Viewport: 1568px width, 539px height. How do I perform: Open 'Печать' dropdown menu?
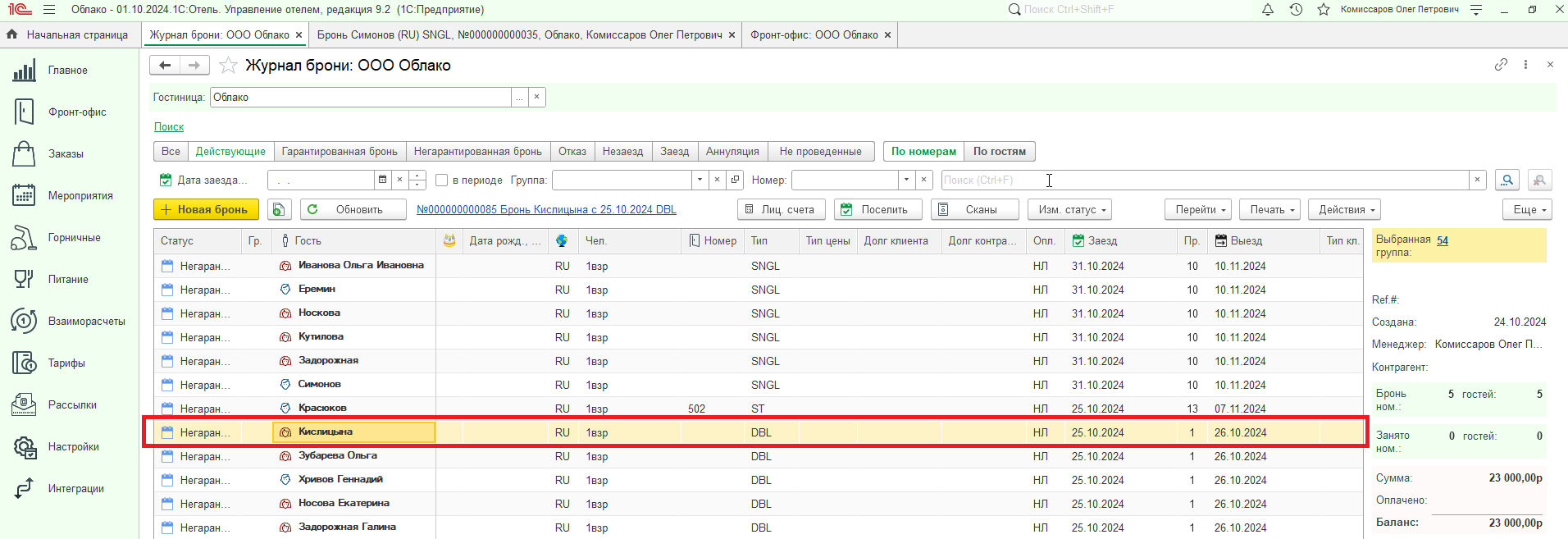click(x=1269, y=209)
